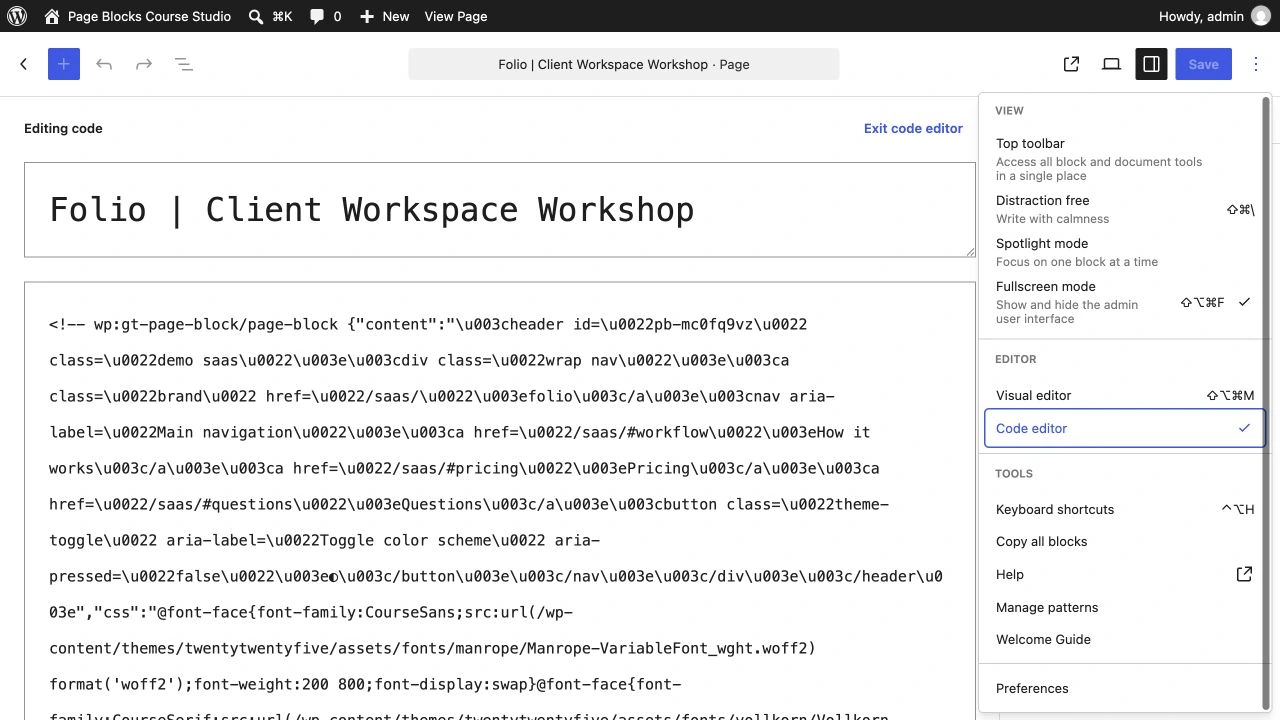Switch to the Visual editor
The image size is (1280, 720).
click(x=1124, y=395)
